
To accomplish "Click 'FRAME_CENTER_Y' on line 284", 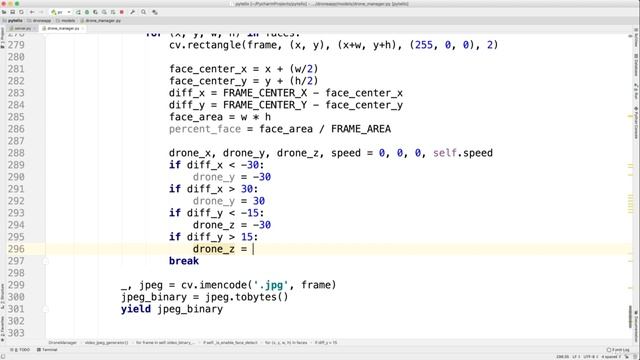I will 265,105.
